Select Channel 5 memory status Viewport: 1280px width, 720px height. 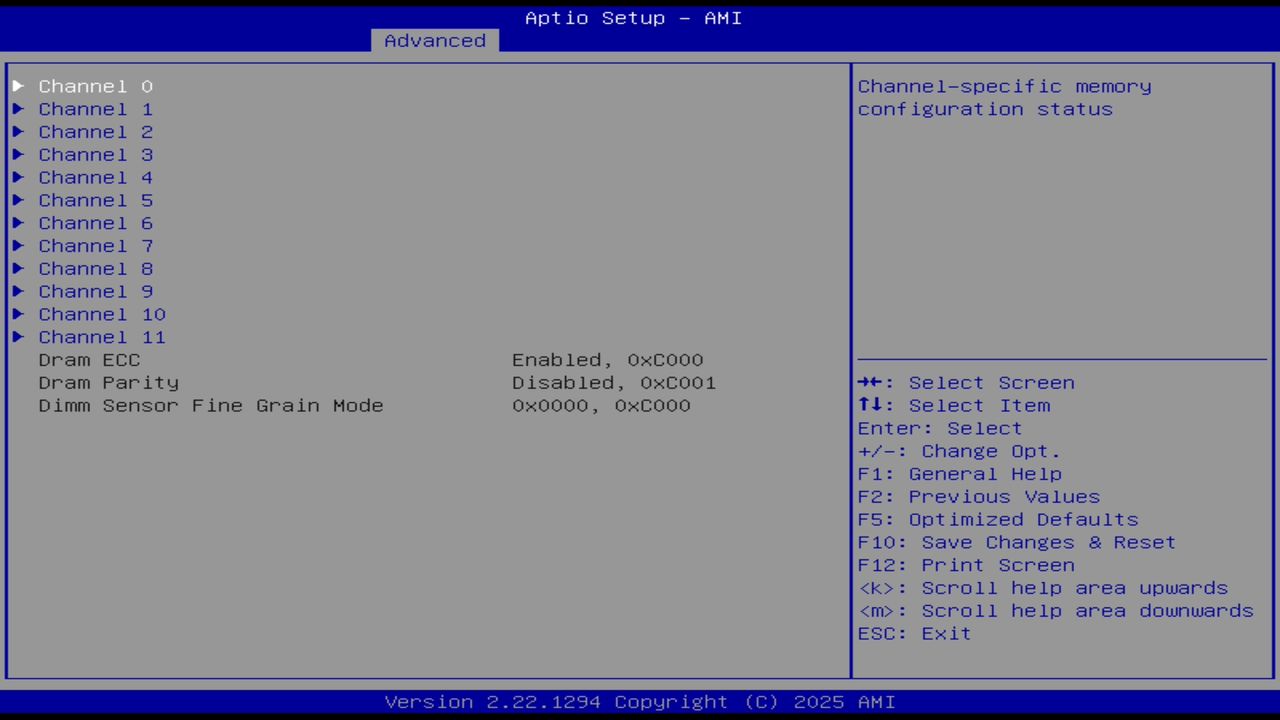(95, 200)
